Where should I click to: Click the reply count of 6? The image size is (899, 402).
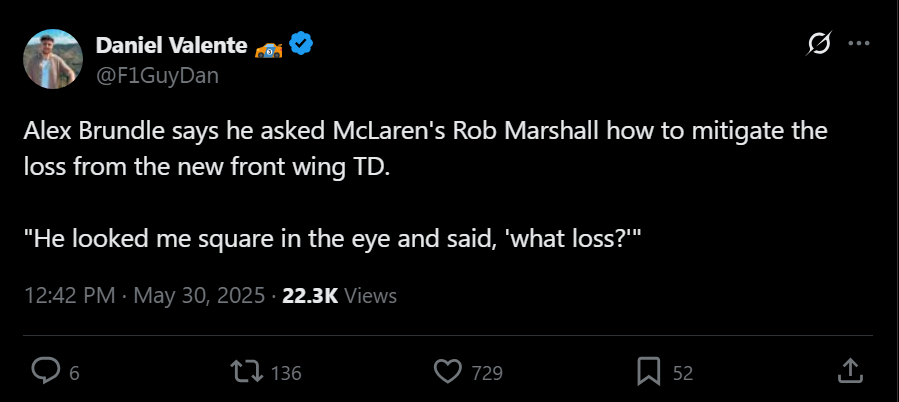point(75,373)
